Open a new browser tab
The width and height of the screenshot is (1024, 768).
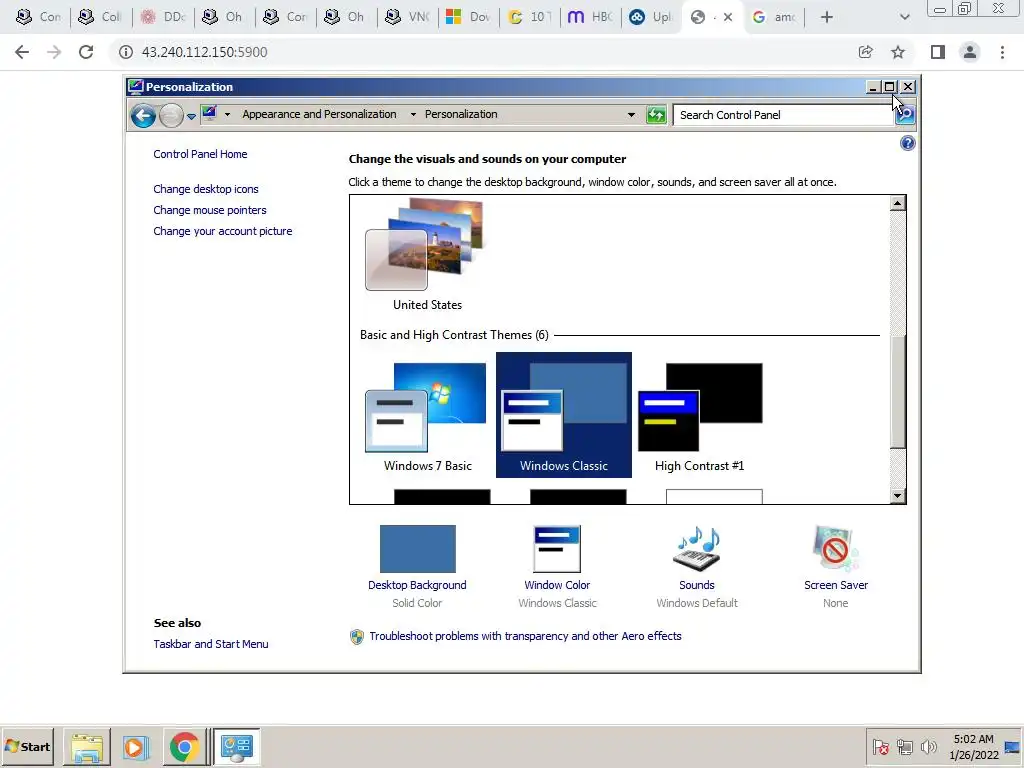(x=827, y=17)
